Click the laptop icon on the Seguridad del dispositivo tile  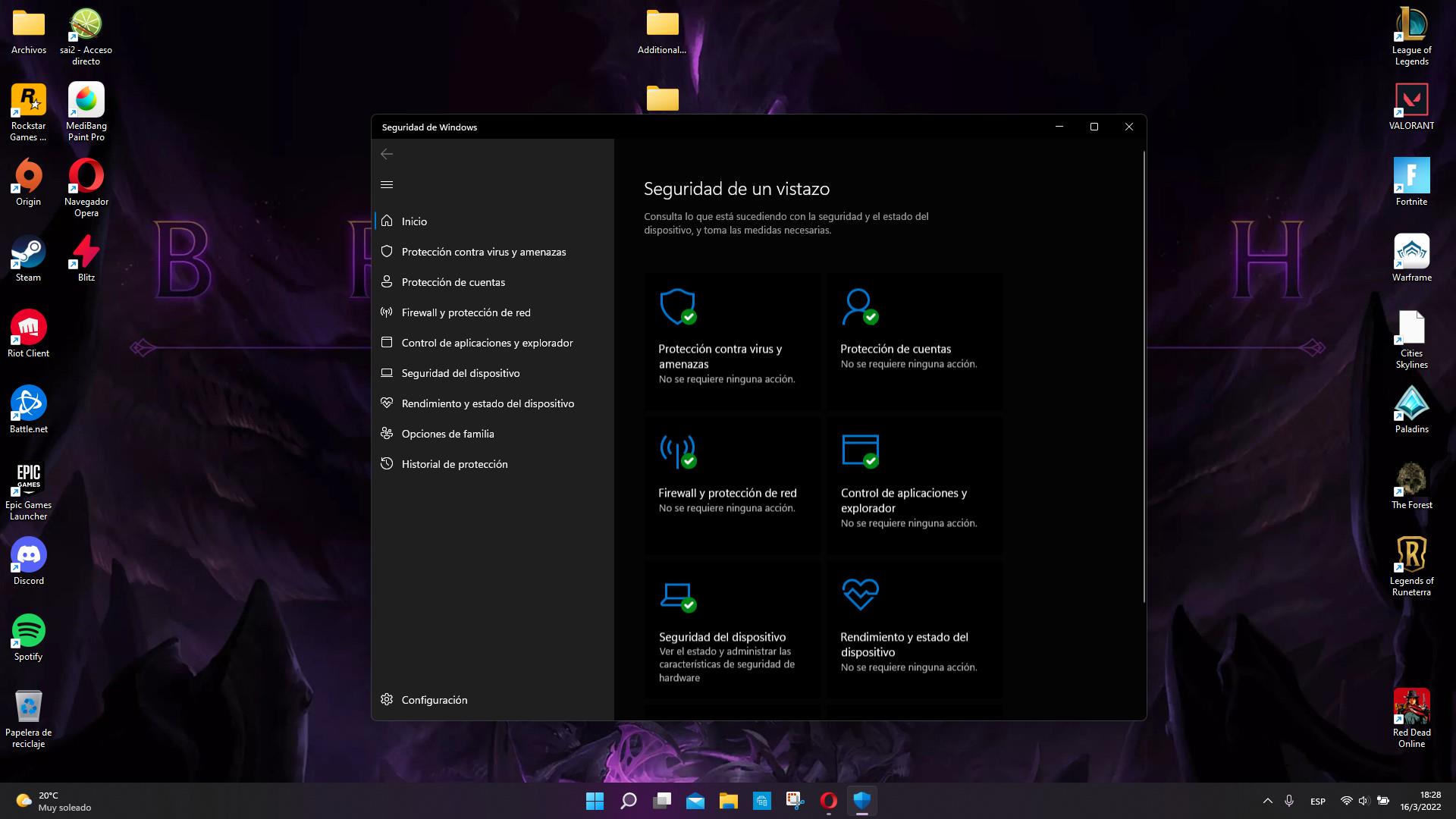(676, 595)
